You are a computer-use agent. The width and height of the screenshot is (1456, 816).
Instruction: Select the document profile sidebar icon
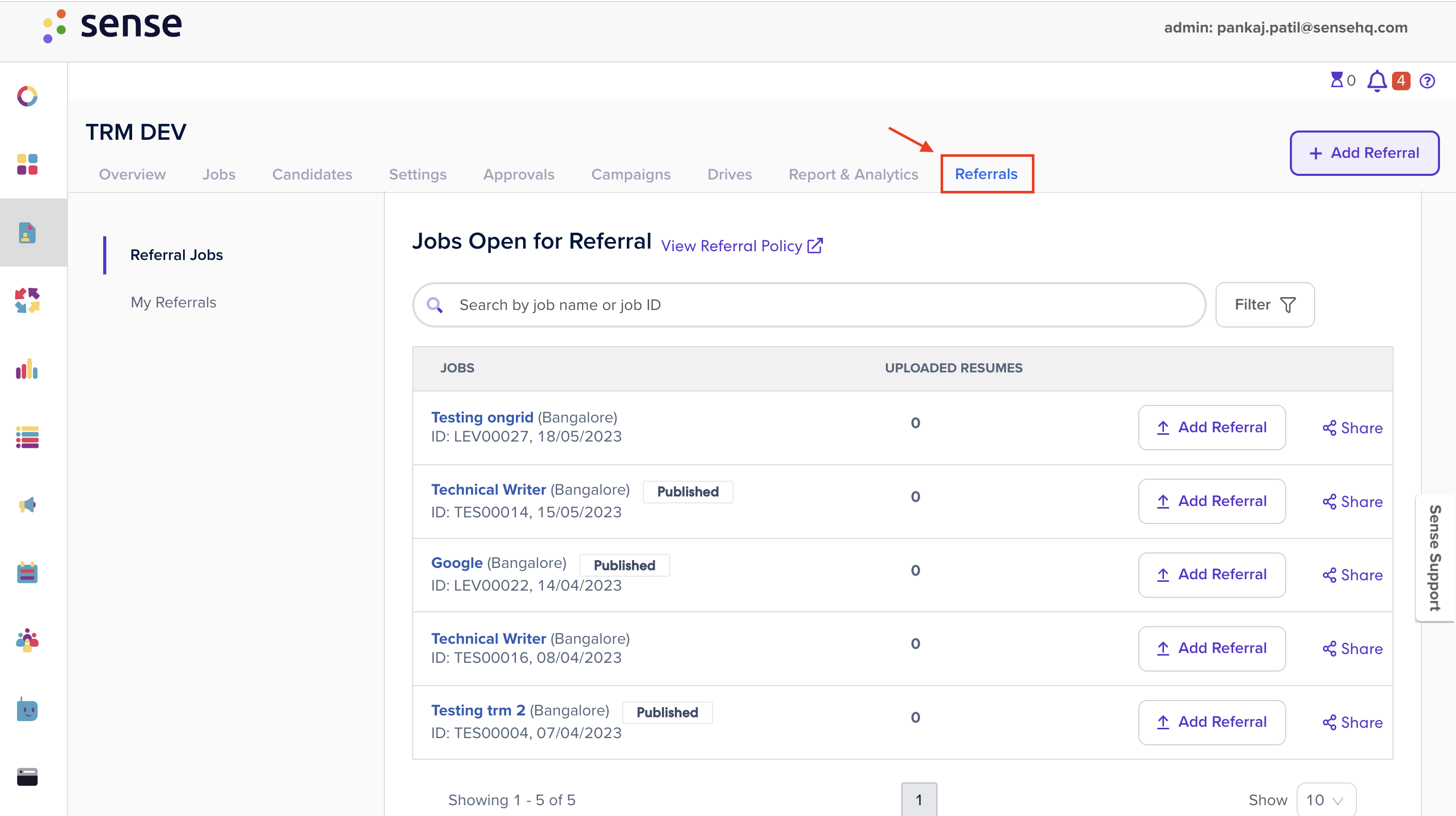pos(27,233)
